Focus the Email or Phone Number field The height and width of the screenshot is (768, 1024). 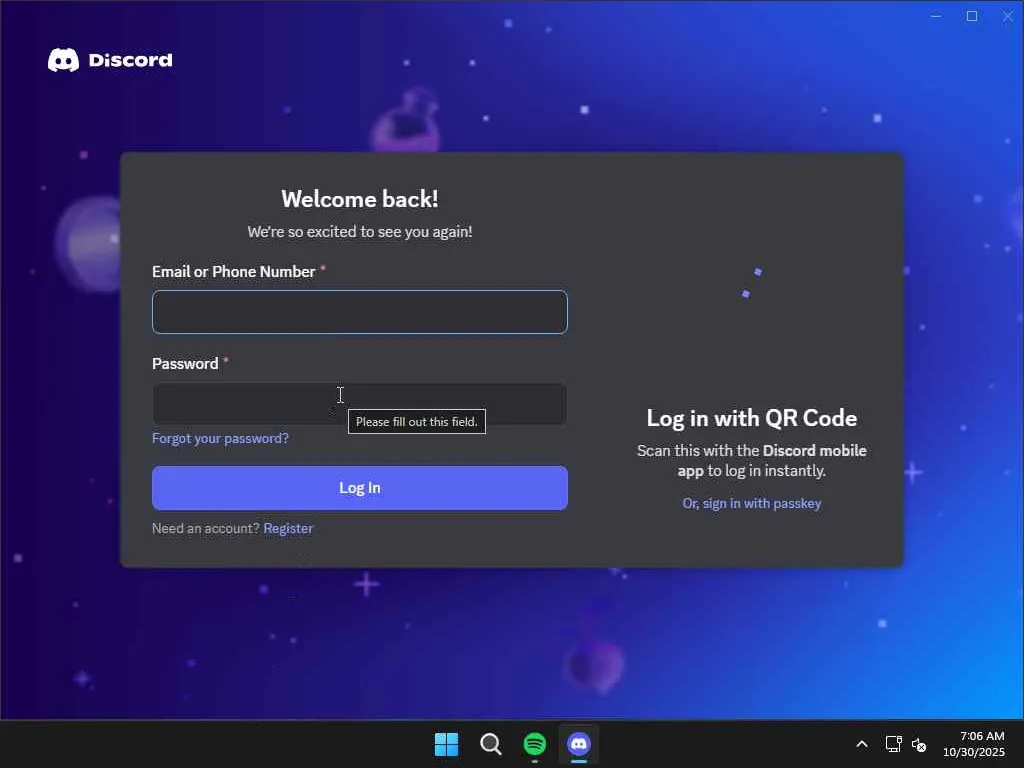[x=360, y=312]
